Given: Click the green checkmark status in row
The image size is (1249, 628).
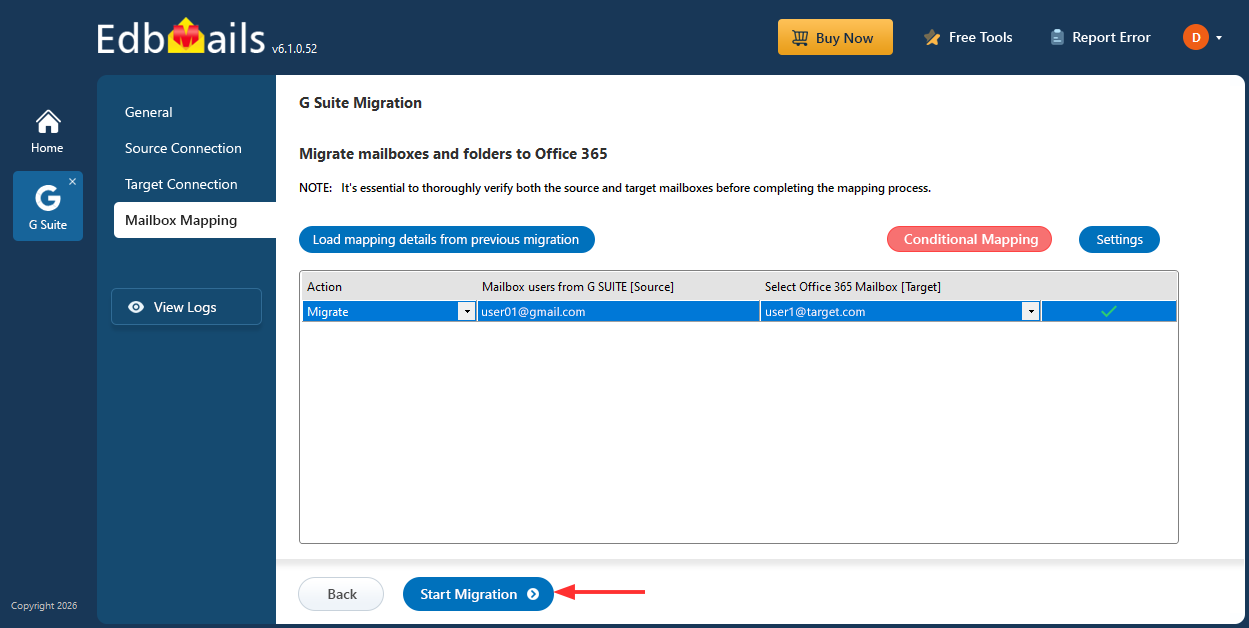Looking at the screenshot, I should [x=1108, y=312].
